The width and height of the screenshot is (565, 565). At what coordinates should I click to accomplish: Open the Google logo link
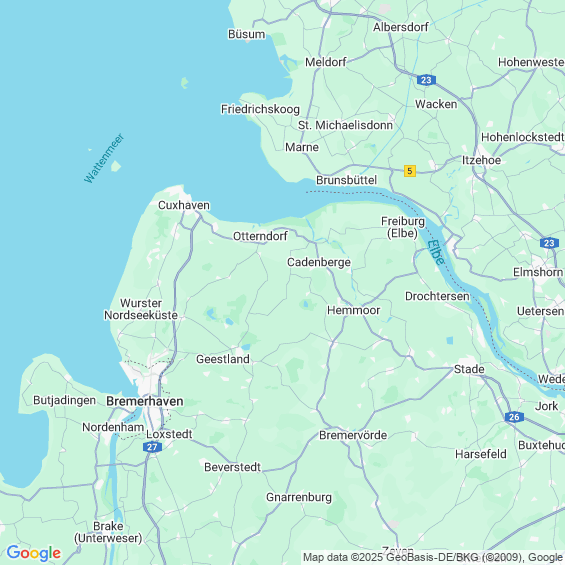point(34,553)
